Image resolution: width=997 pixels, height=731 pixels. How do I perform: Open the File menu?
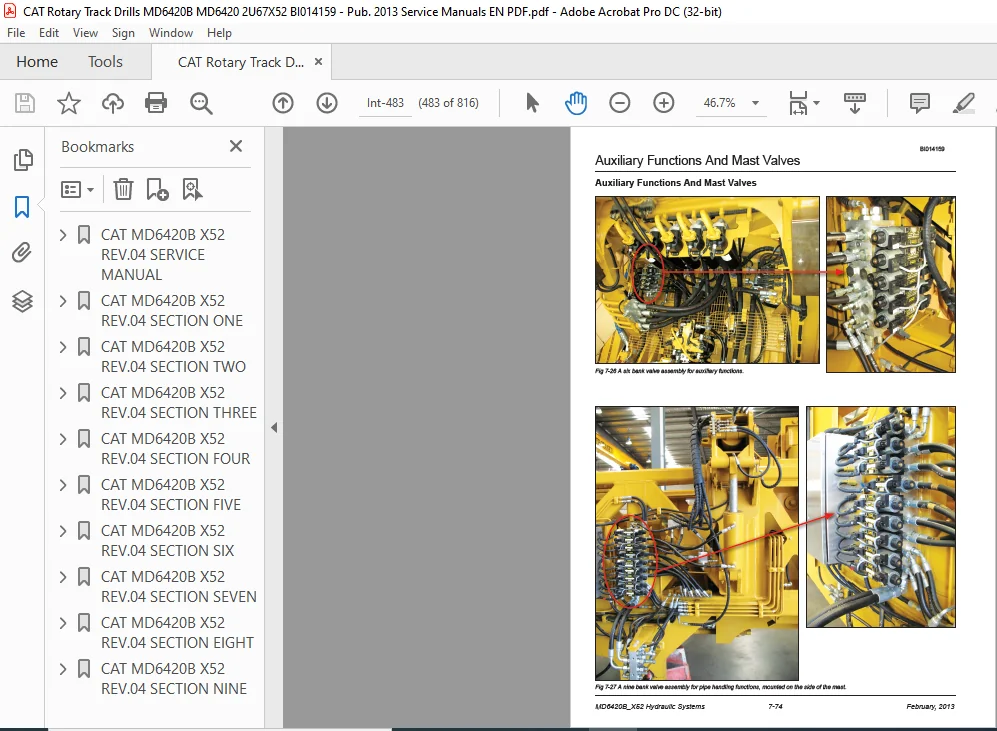click(x=16, y=33)
